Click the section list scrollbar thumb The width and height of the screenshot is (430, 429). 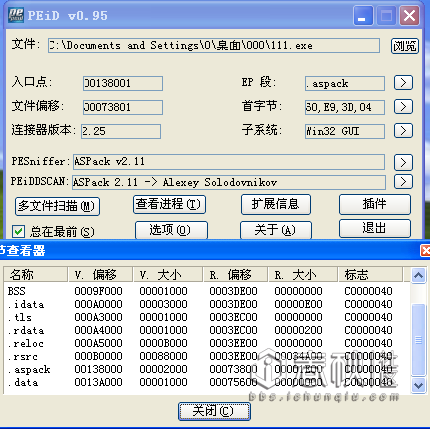pyautogui.click(x=418, y=340)
